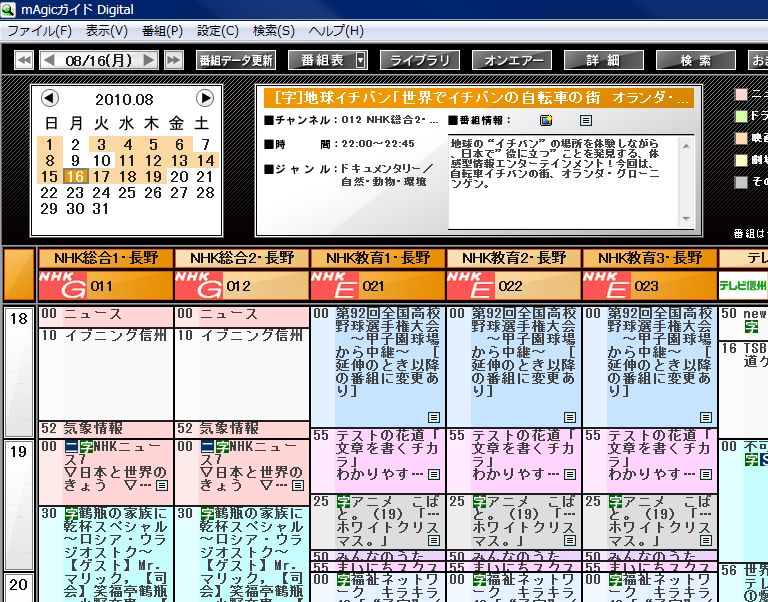Open detail icon of 023 テストの花道

coord(706,474)
